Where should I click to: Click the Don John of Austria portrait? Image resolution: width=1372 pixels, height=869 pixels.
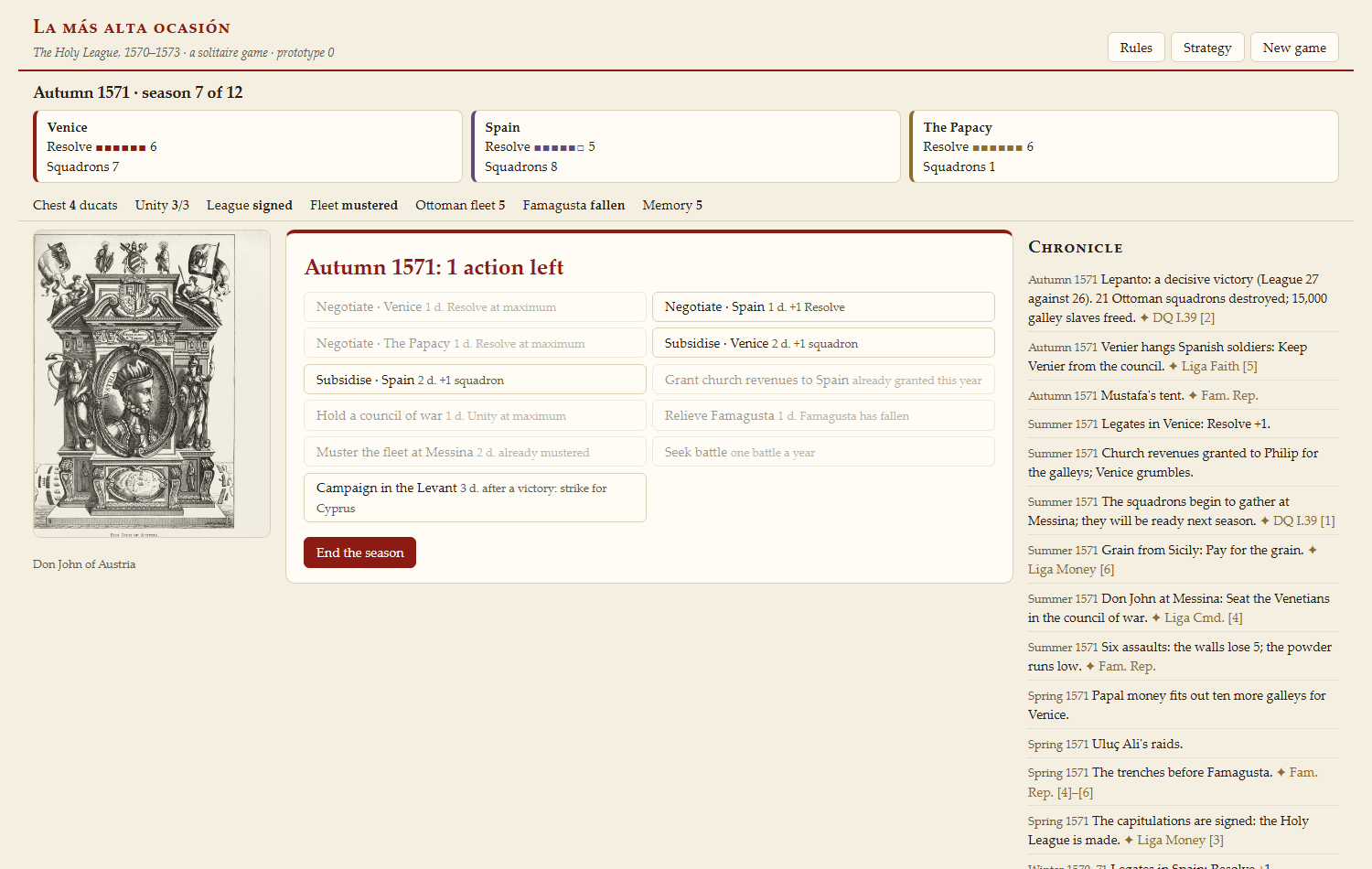pyautogui.click(x=152, y=383)
